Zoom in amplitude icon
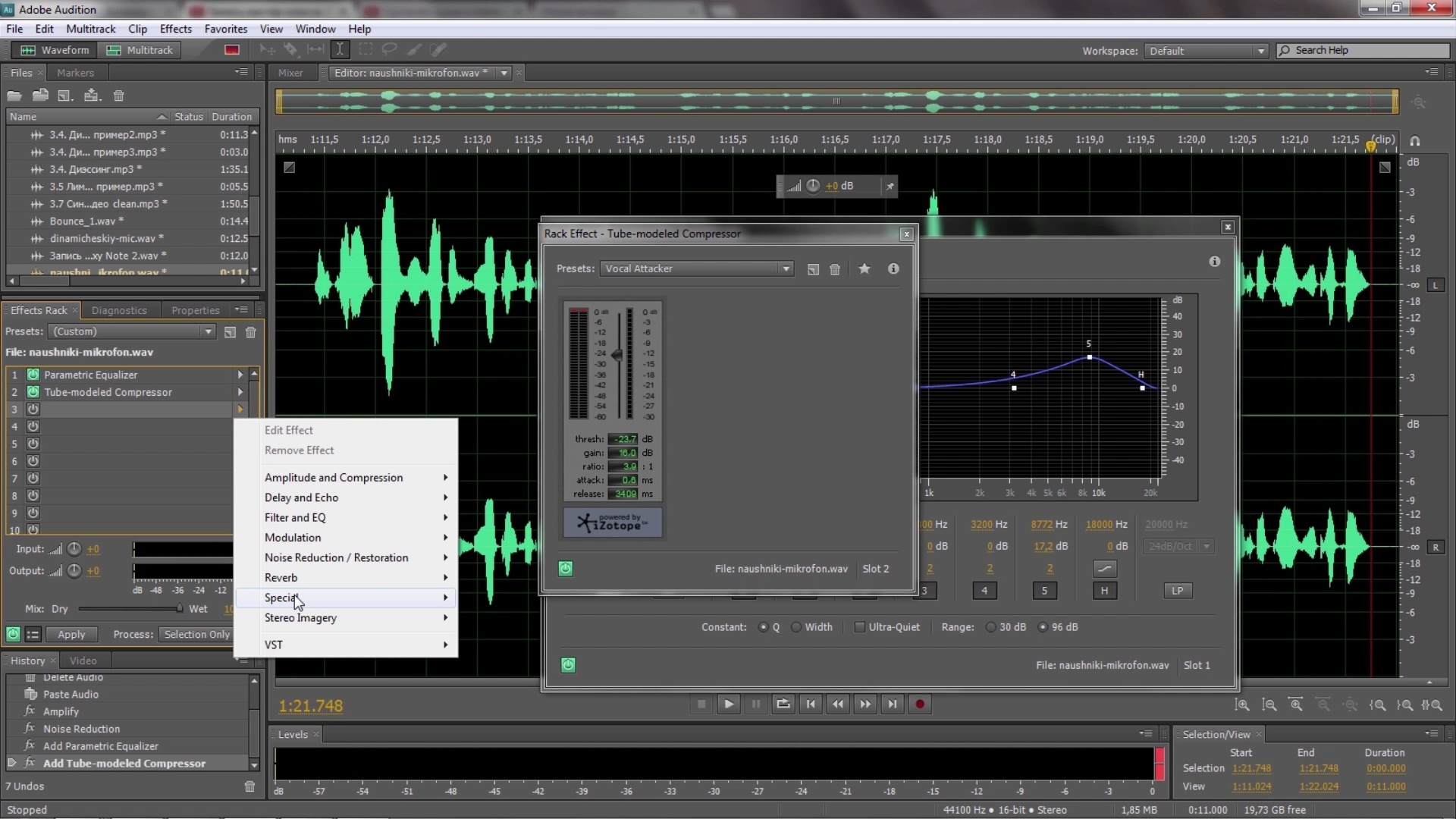1456x819 pixels. pyautogui.click(x=1242, y=705)
